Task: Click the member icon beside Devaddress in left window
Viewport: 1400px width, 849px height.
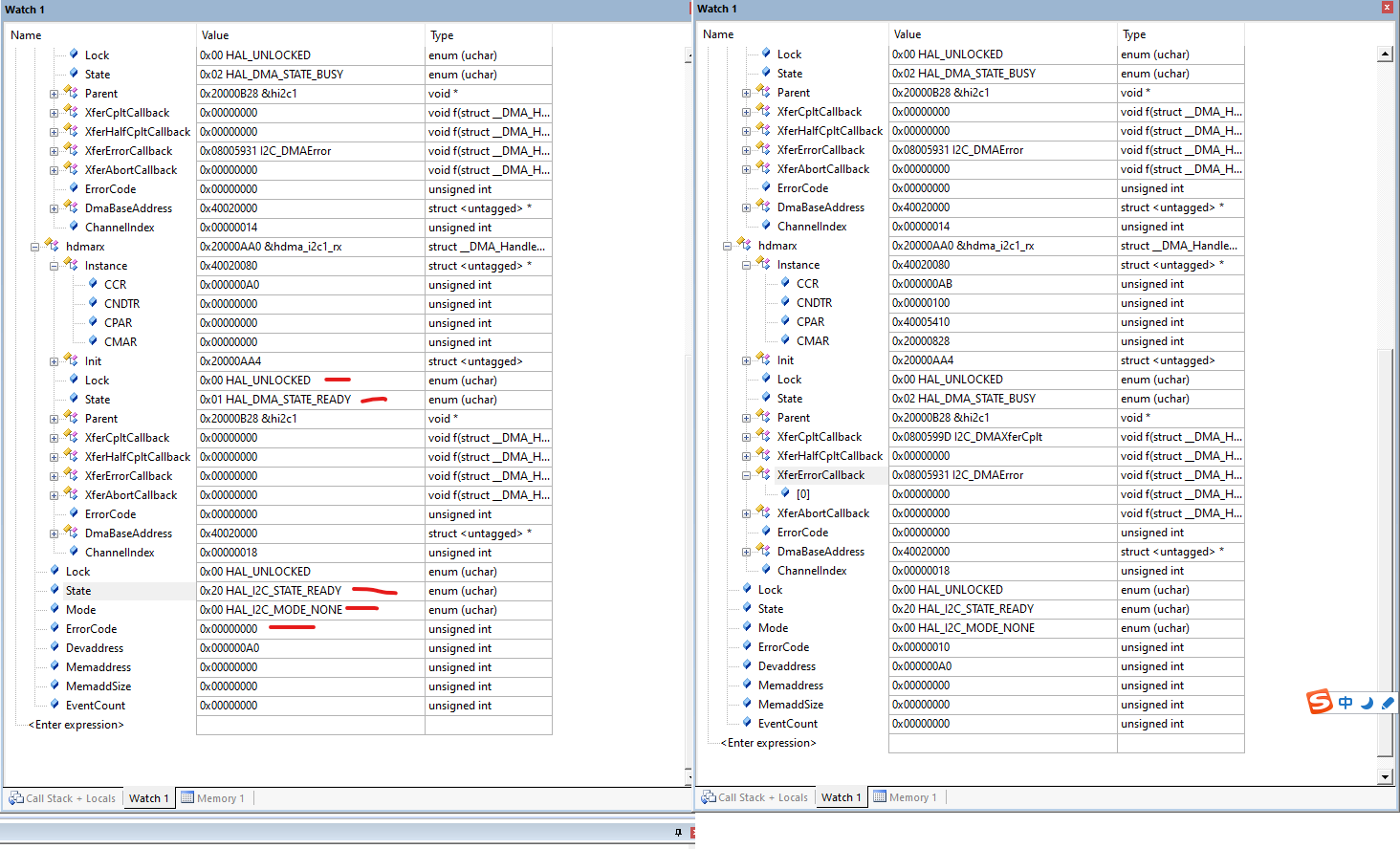Action: point(55,647)
